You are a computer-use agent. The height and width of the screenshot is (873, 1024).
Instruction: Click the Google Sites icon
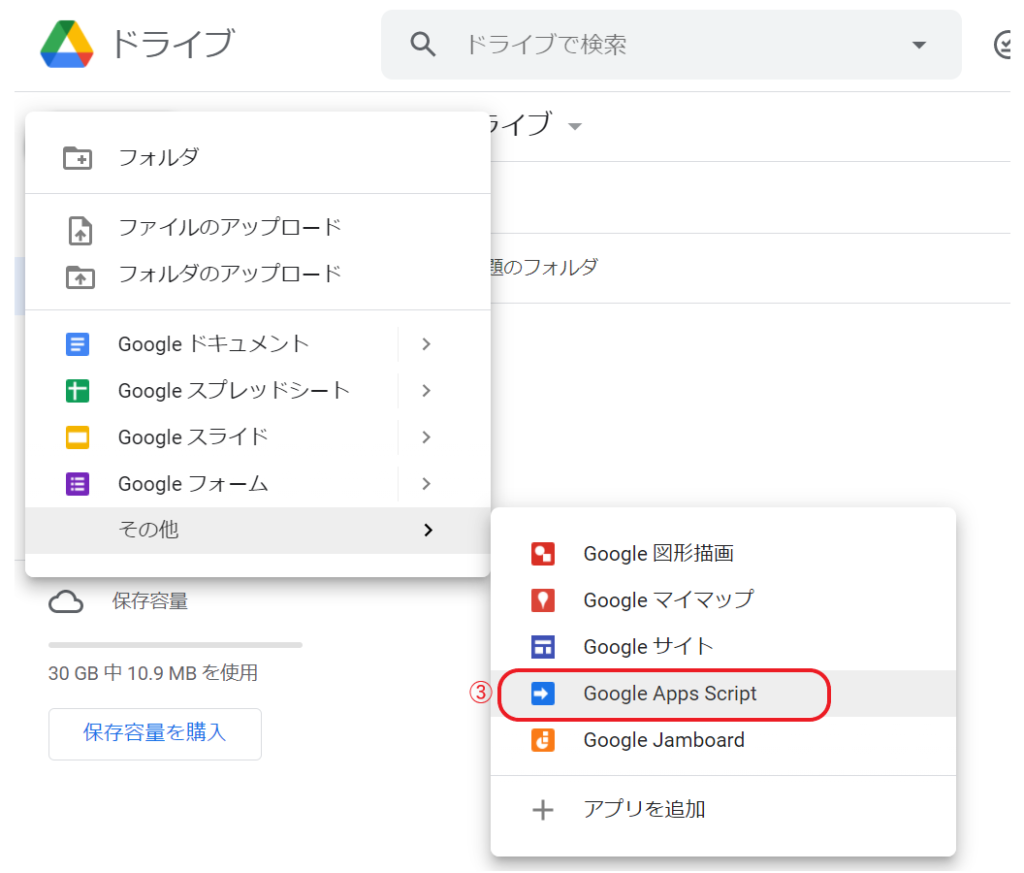pos(543,647)
